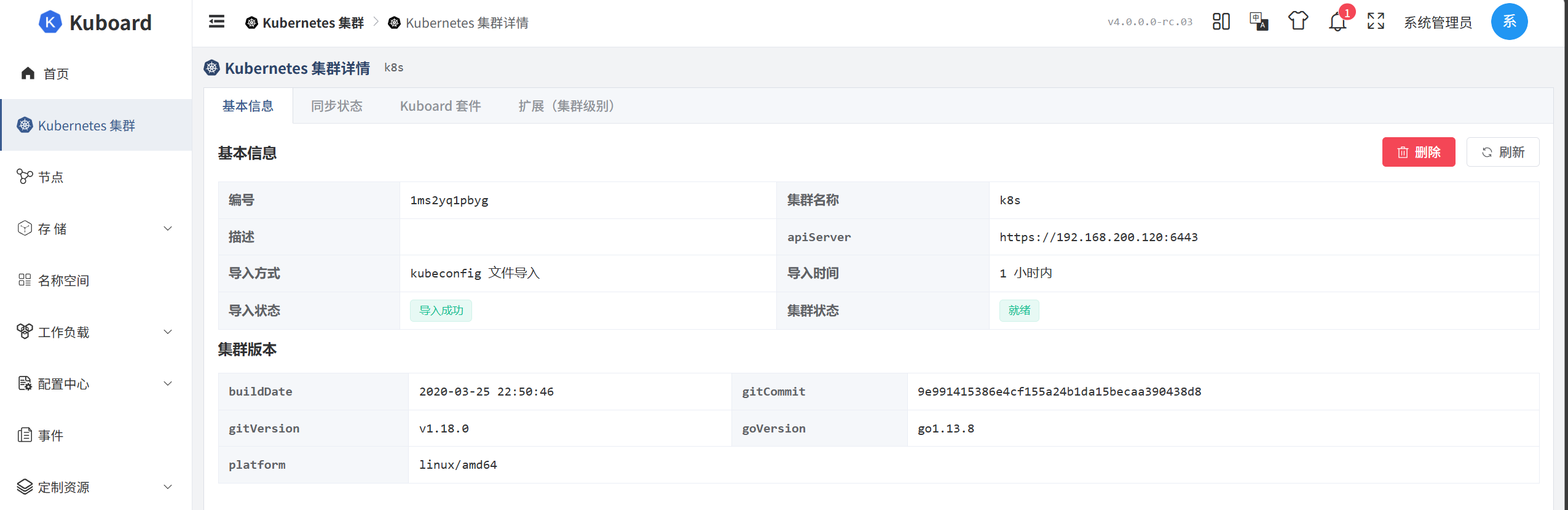Click the red 删除 delete button
1568x510 pixels.
tap(1419, 152)
